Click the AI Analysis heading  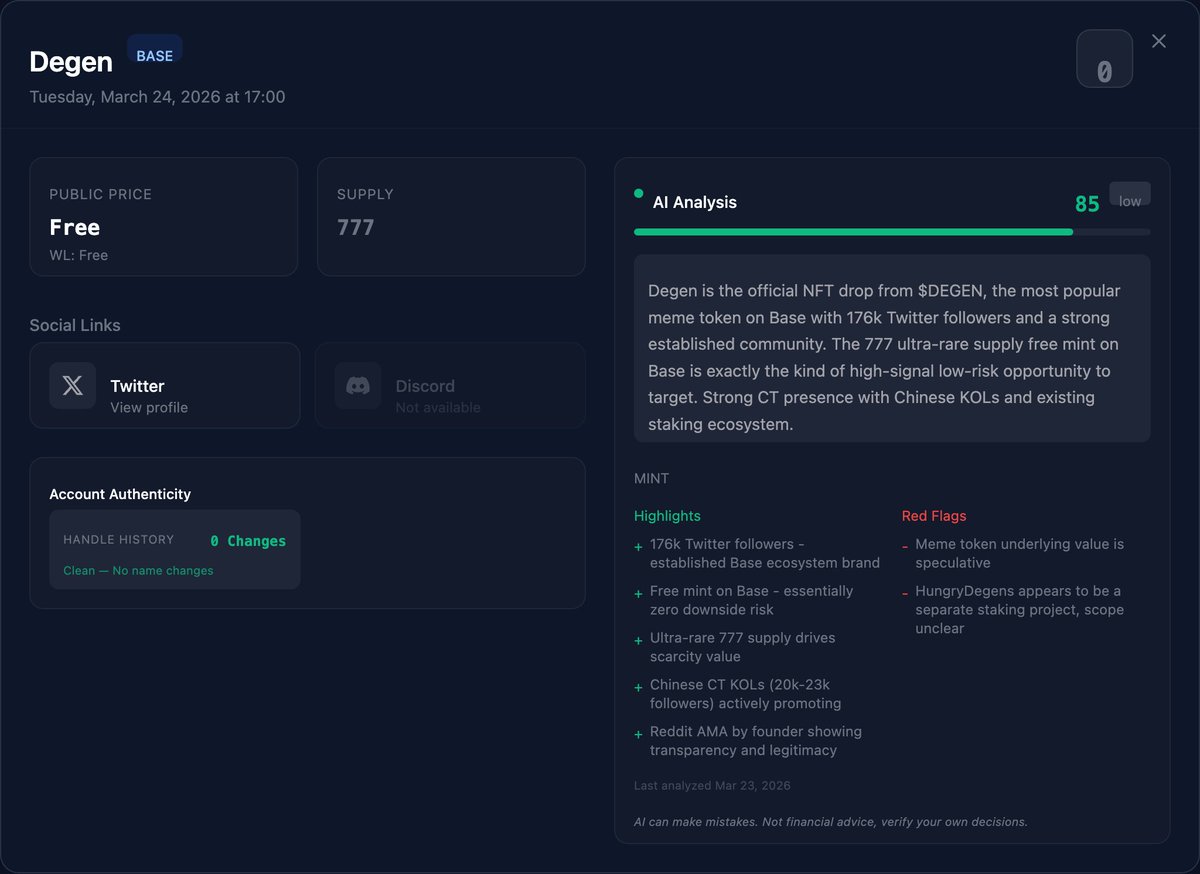(x=695, y=202)
